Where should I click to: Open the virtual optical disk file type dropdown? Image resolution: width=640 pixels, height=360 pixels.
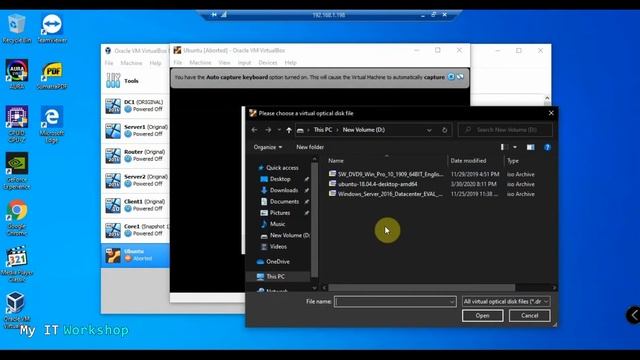506,302
